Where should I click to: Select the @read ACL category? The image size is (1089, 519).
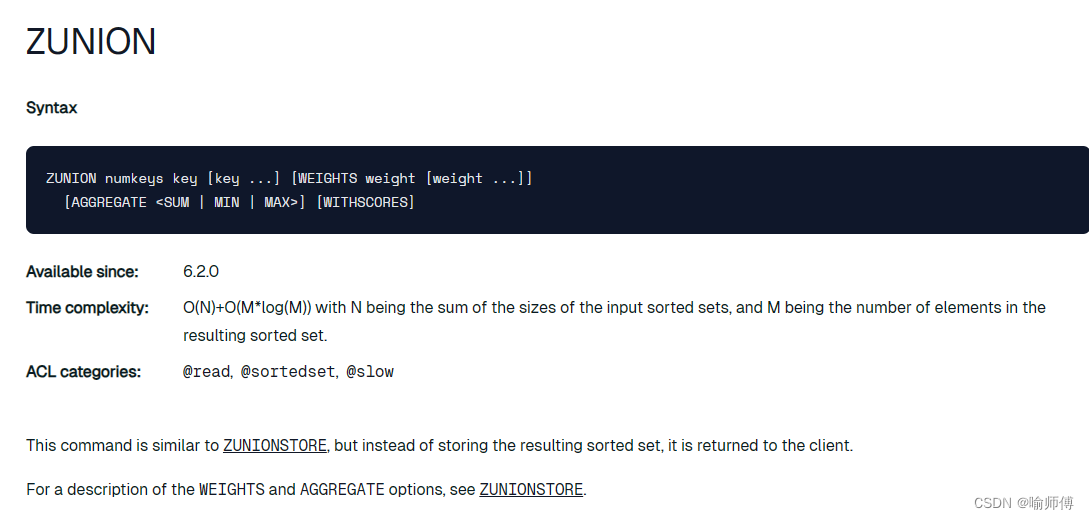[x=206, y=372]
